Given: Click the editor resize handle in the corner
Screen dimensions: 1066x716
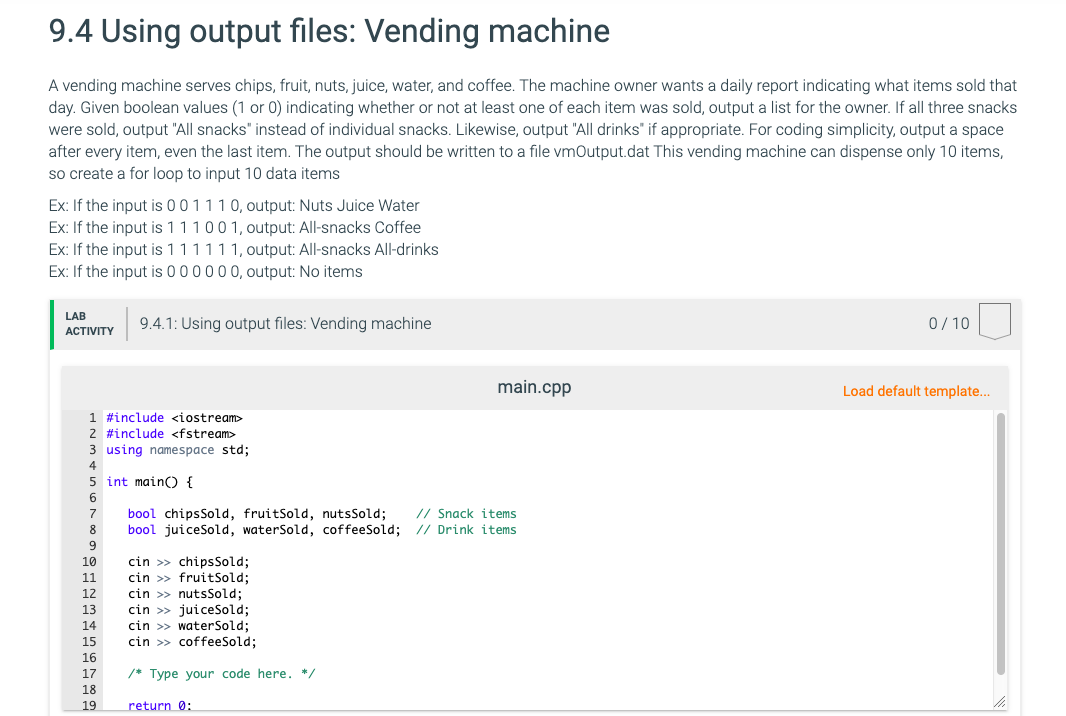Looking at the screenshot, I should pos(999,702).
